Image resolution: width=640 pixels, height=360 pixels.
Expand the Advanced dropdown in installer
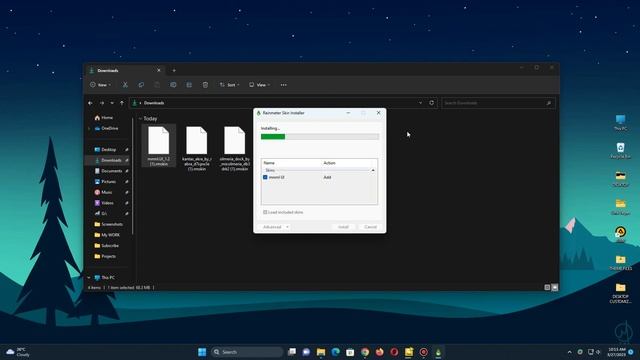tap(276, 227)
